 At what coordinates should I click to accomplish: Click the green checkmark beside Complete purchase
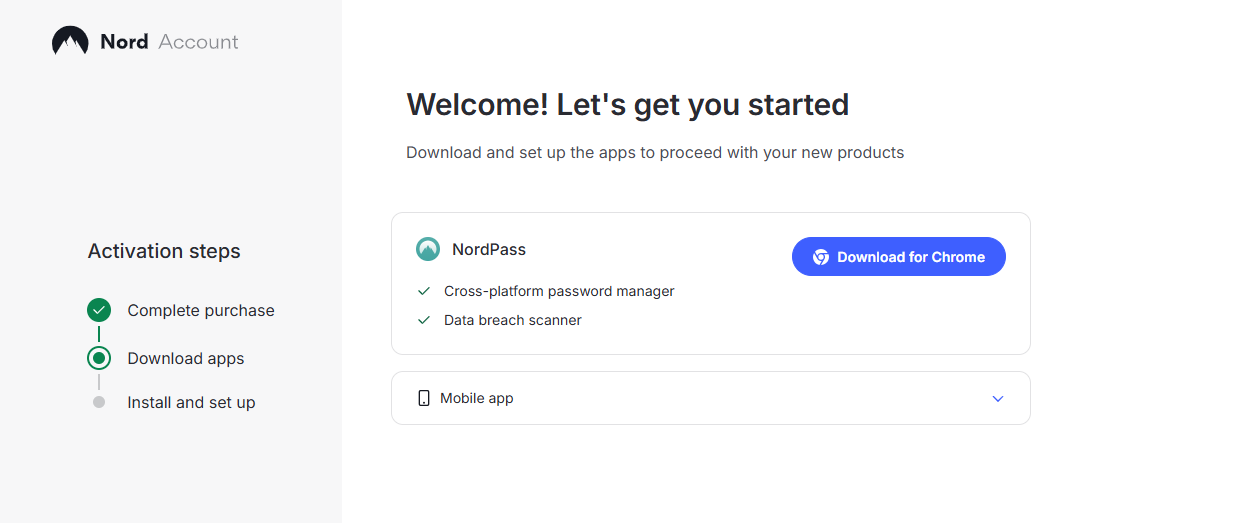pos(99,310)
